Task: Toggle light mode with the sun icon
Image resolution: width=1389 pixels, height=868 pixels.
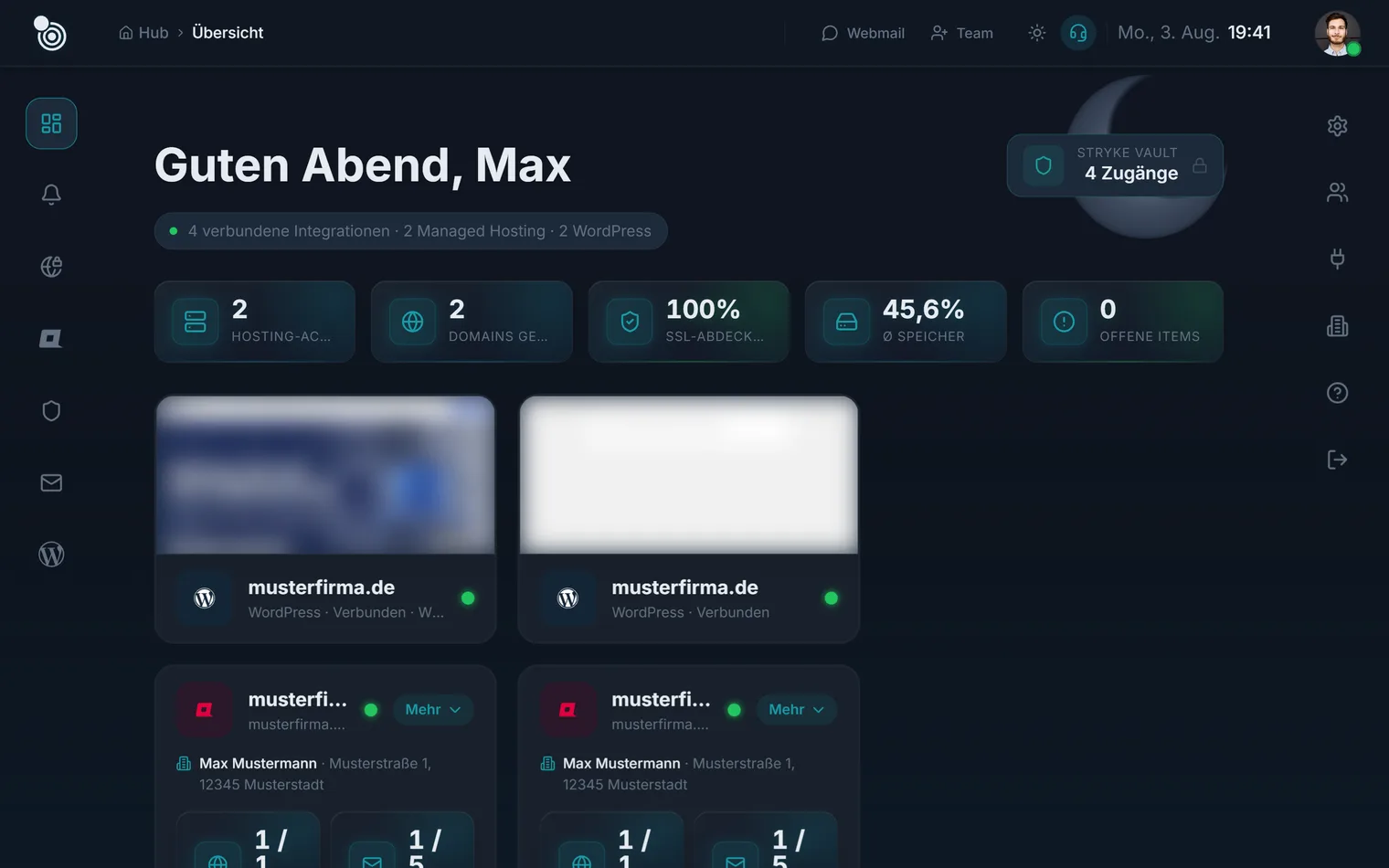Action: (1036, 33)
